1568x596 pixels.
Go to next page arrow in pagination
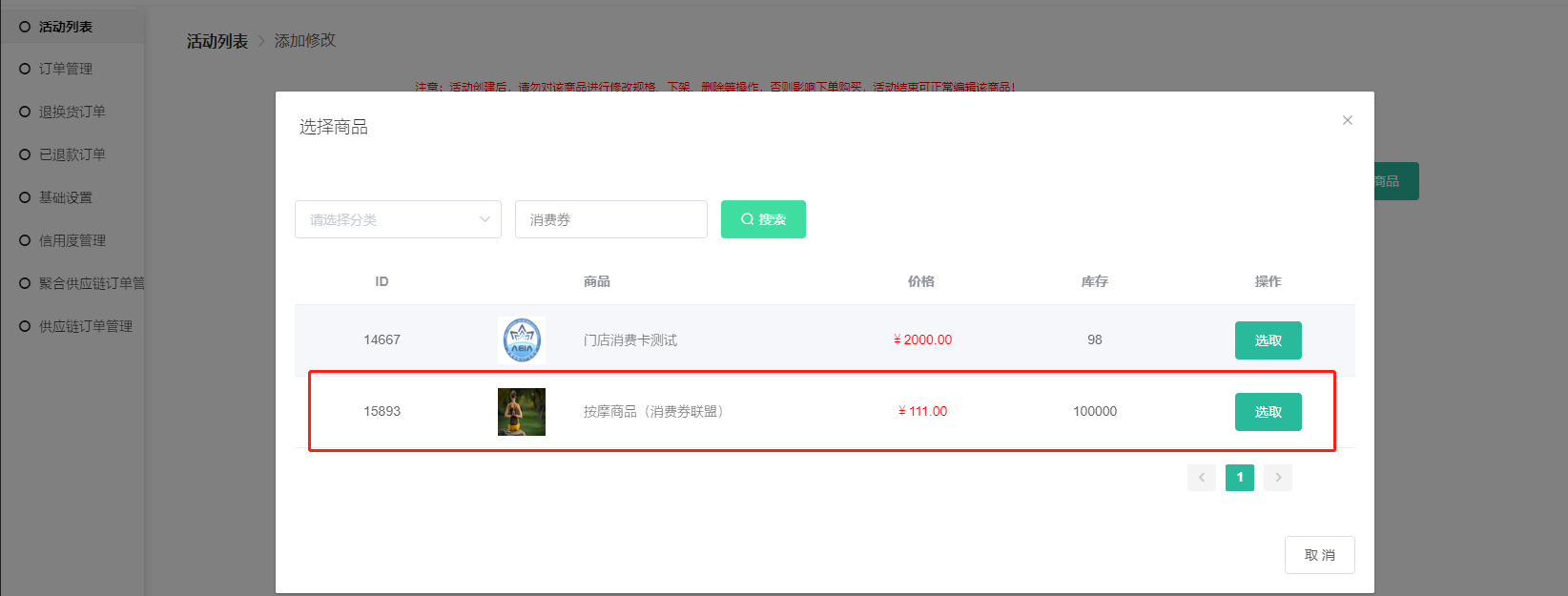pos(1278,478)
